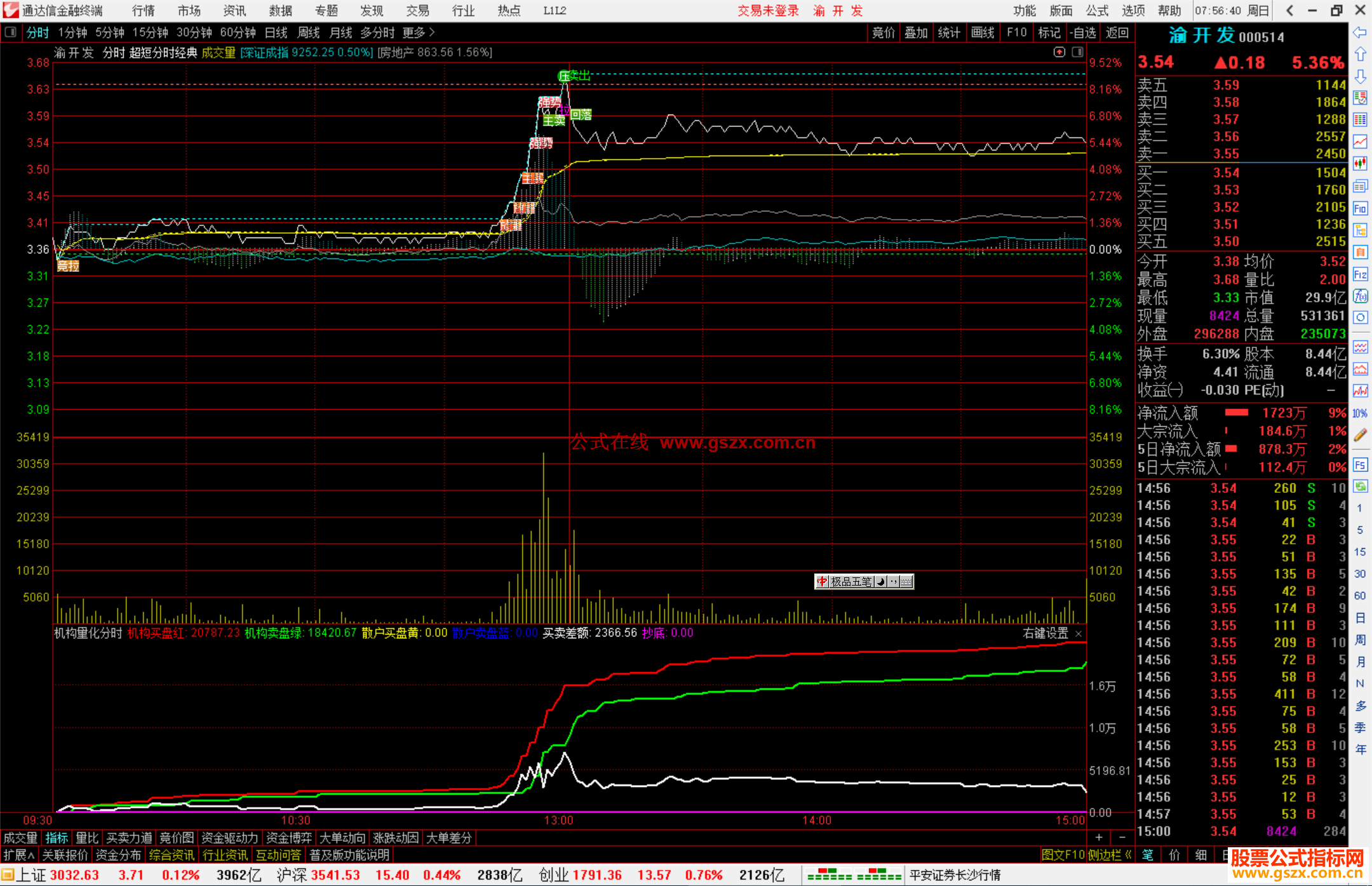Expand 更多 period options
This screenshot has width=1372, height=886.
click(x=419, y=32)
